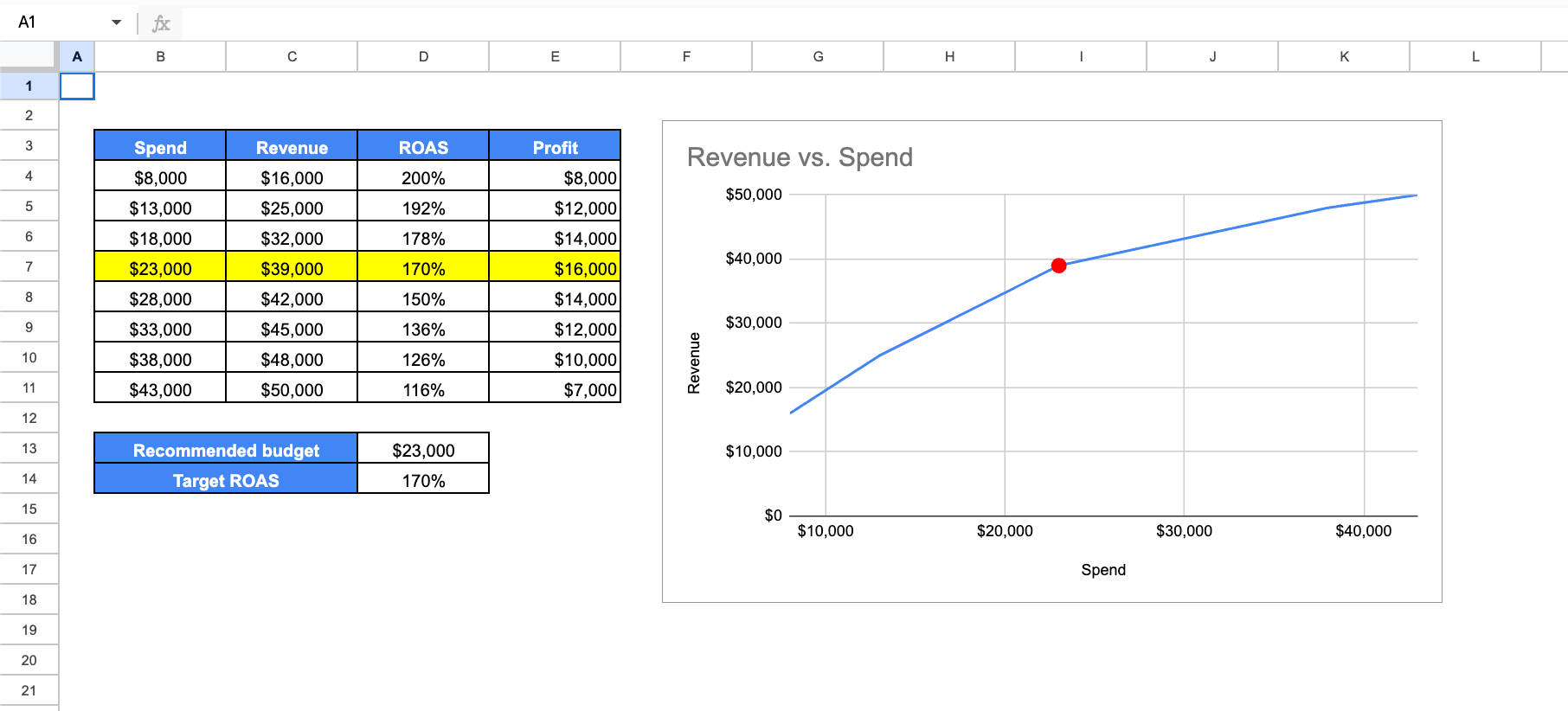The width and height of the screenshot is (1568, 711).
Task: Select the $32,000 revenue cell
Action: [x=292, y=237]
